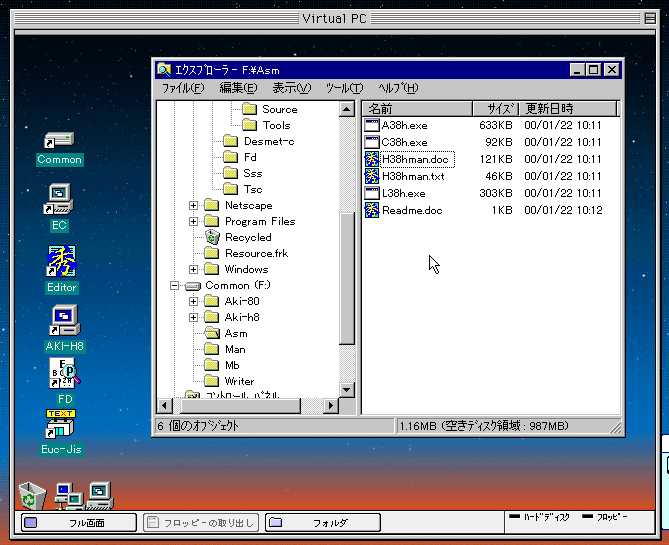Click the フル画面 button in Virtual PC bar
Image resolution: width=669 pixels, height=545 pixels.
pos(79,522)
